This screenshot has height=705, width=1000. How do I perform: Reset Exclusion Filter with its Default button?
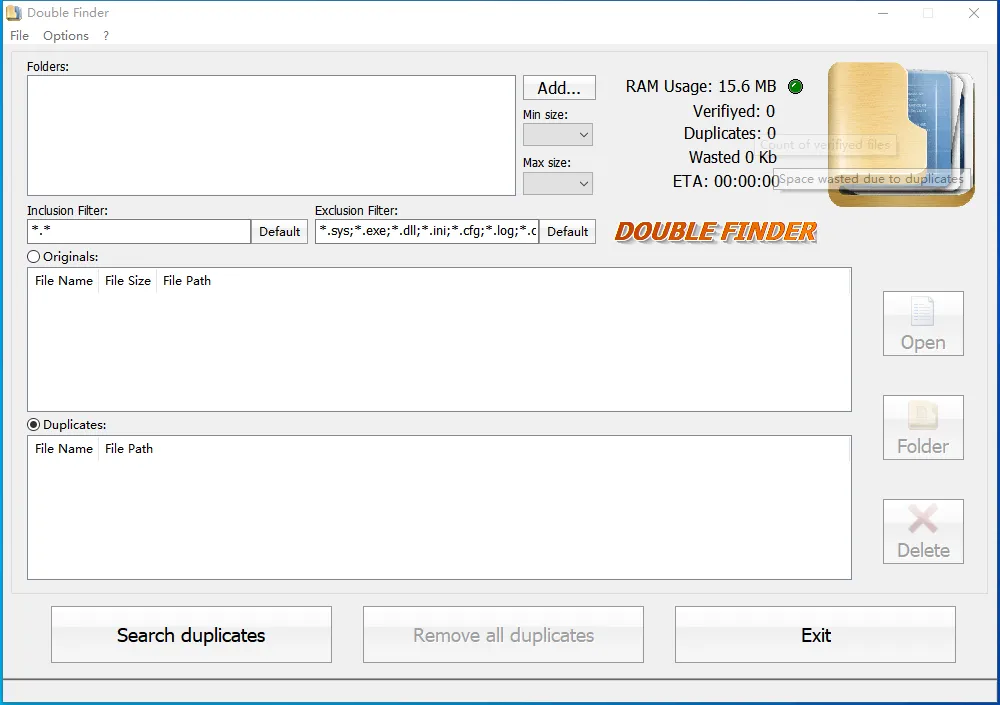tap(568, 232)
